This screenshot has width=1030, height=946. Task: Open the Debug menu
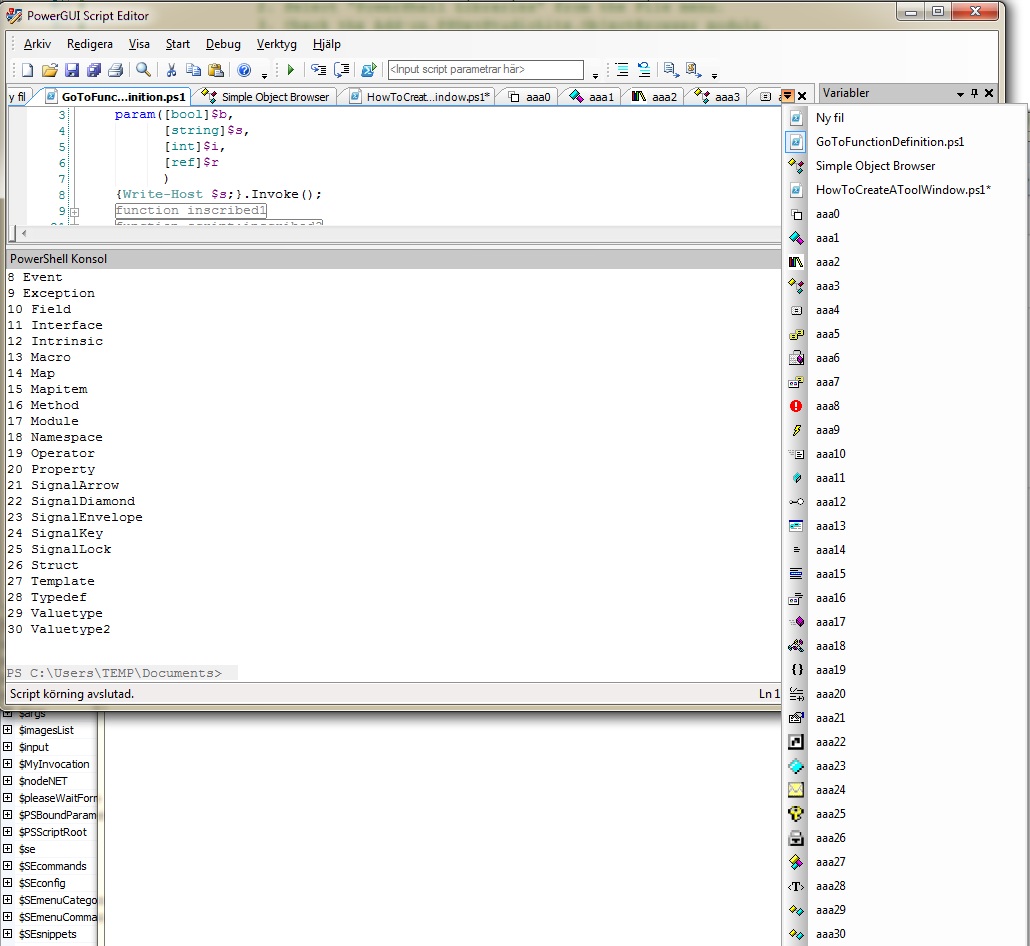223,44
